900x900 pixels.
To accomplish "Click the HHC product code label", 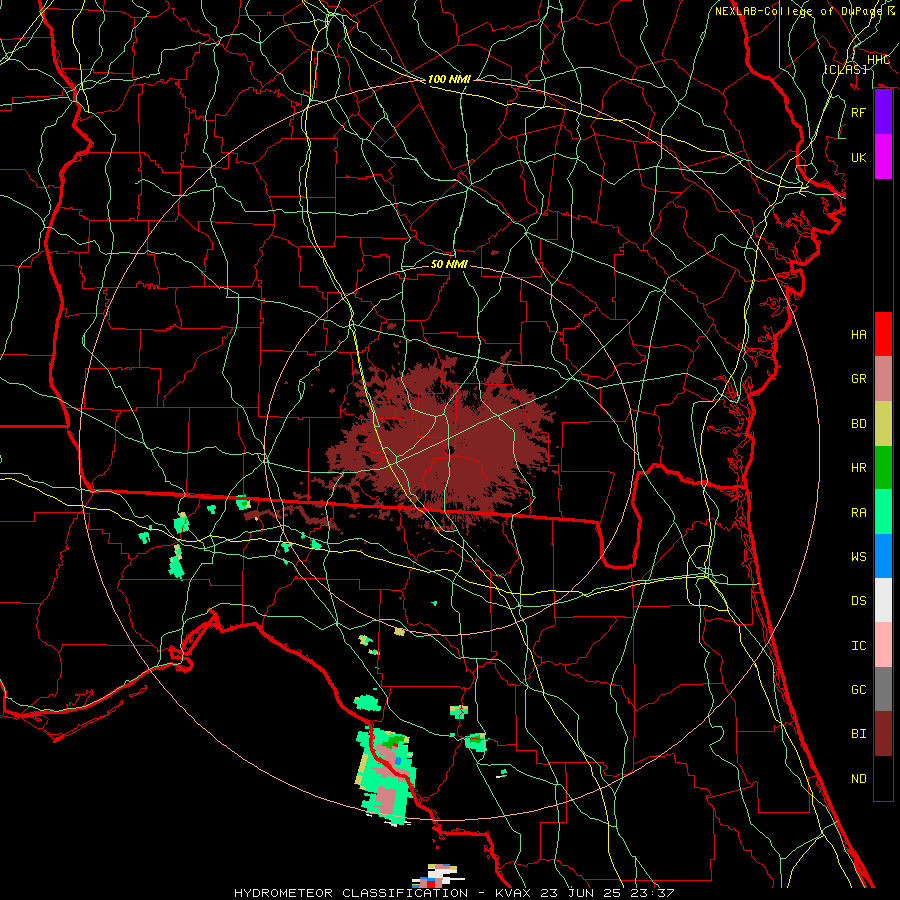I will [x=878, y=60].
